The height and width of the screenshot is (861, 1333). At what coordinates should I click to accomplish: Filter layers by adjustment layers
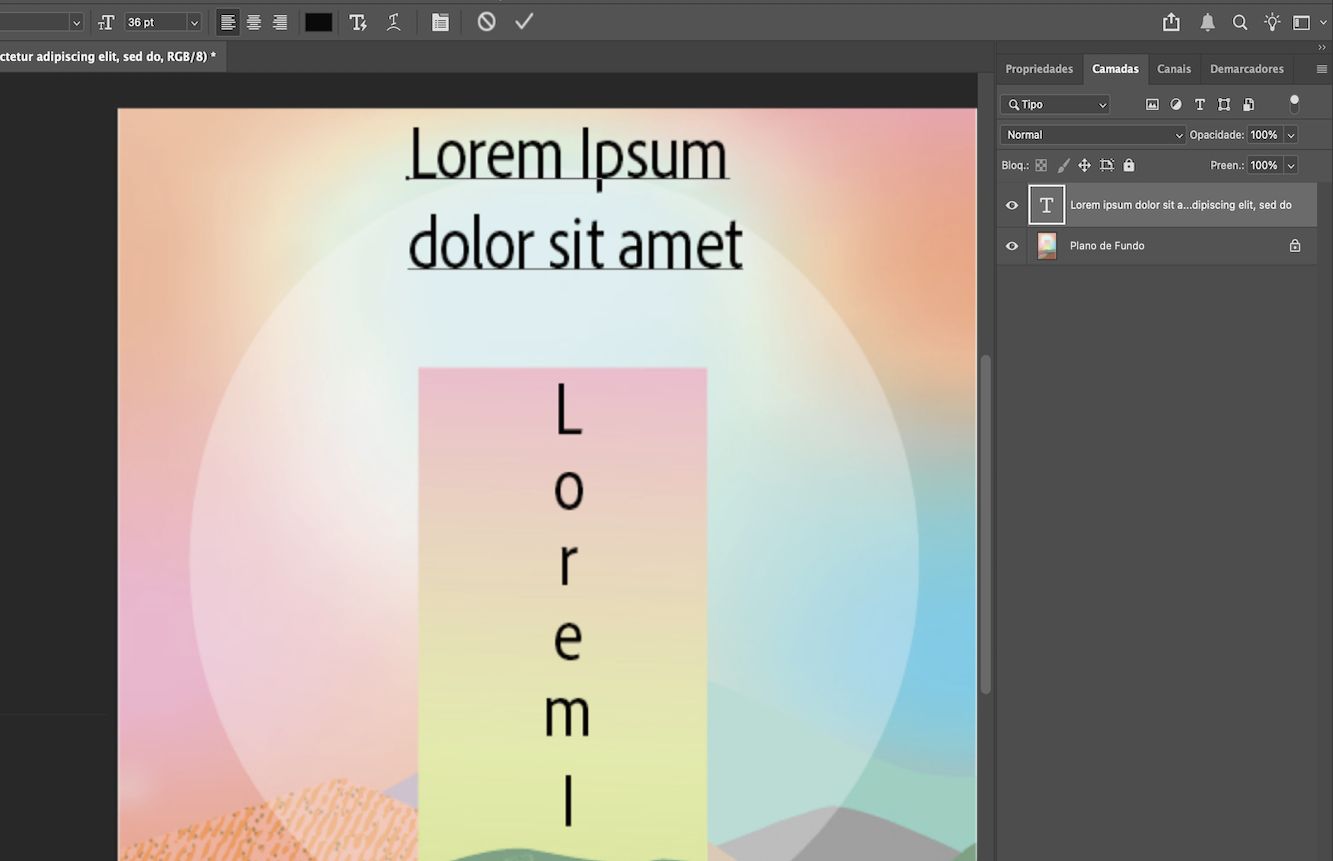(x=1176, y=104)
